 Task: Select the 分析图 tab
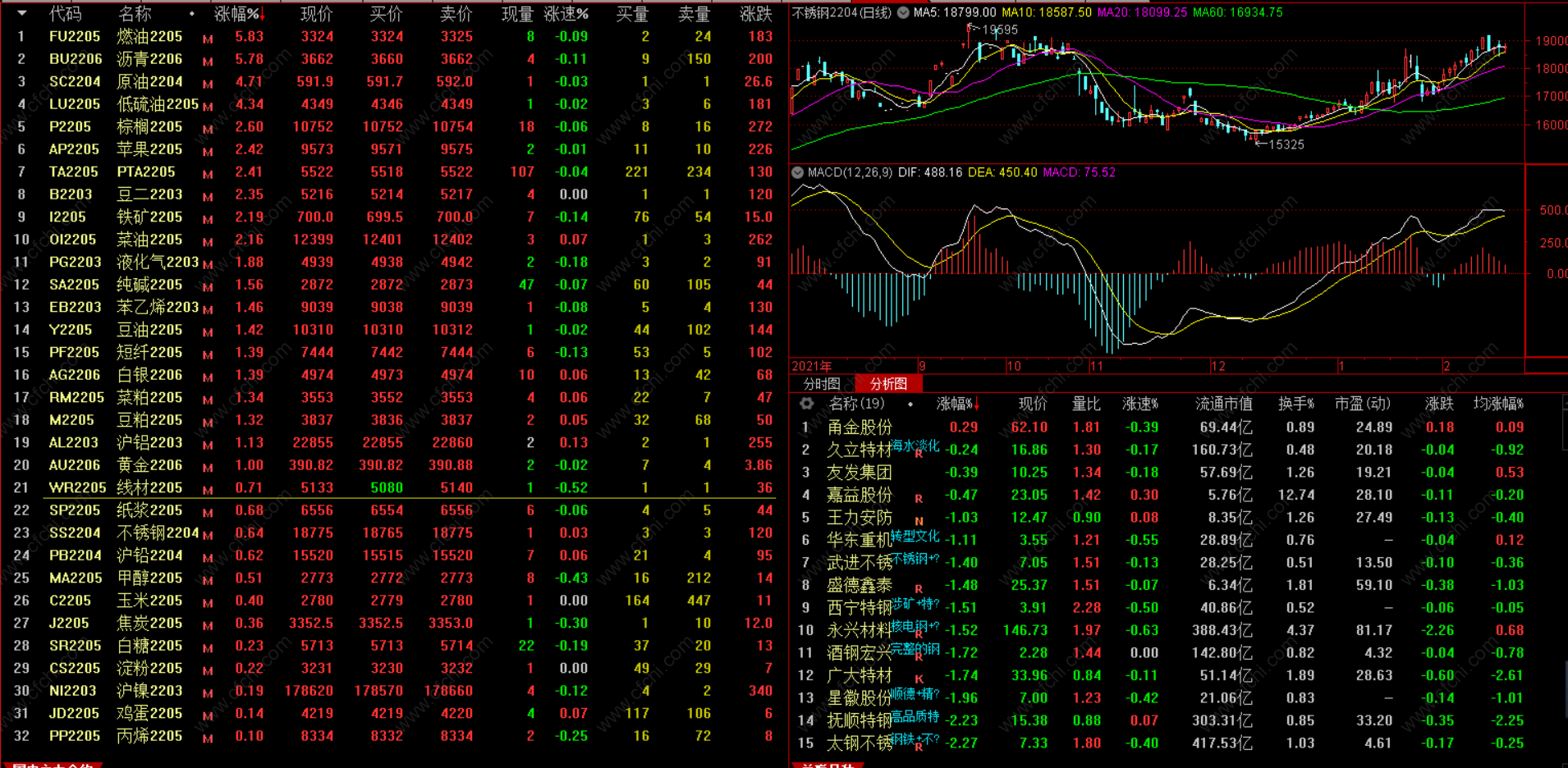(x=888, y=384)
